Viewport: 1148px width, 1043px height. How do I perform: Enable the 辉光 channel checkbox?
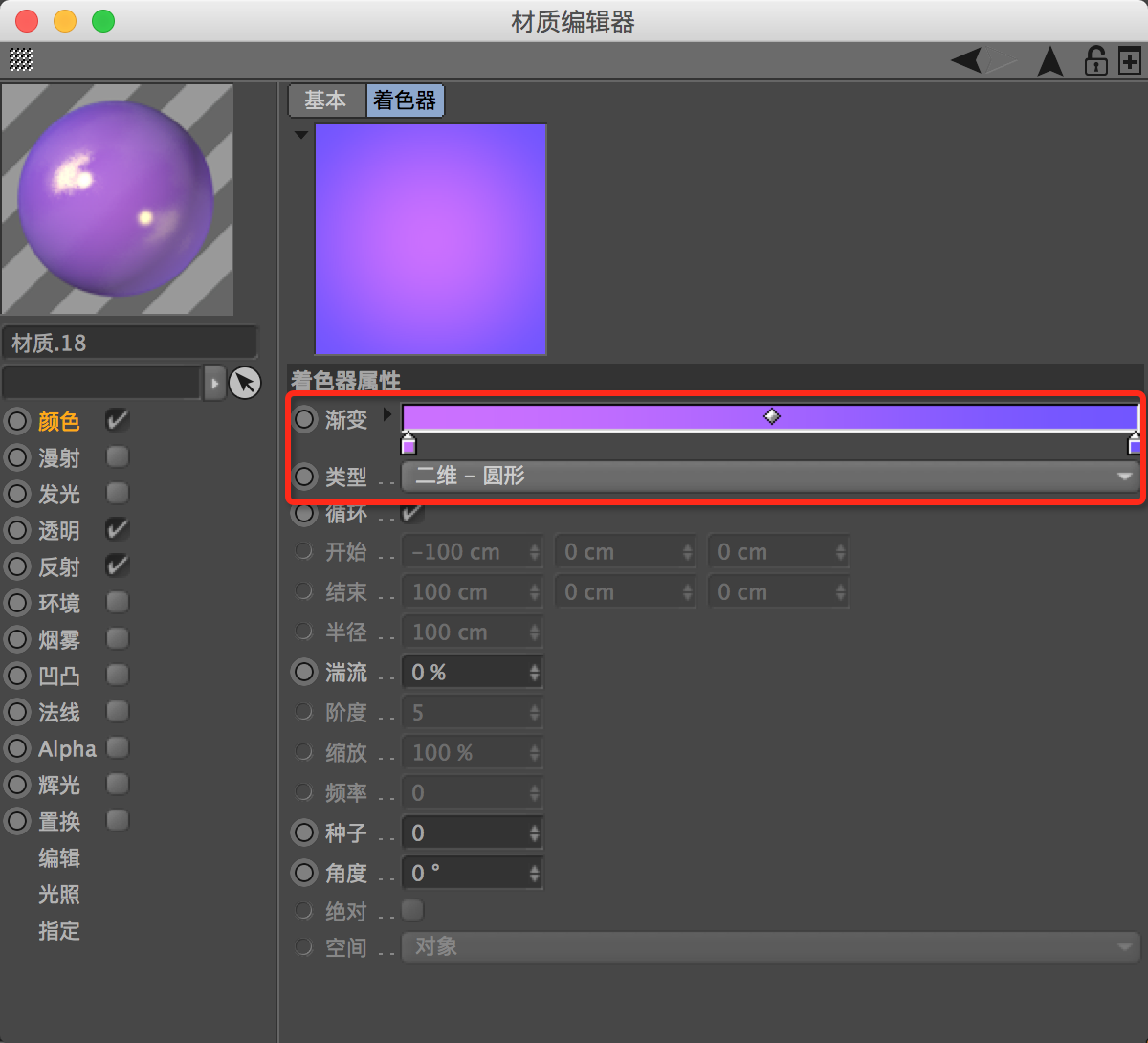[117, 784]
